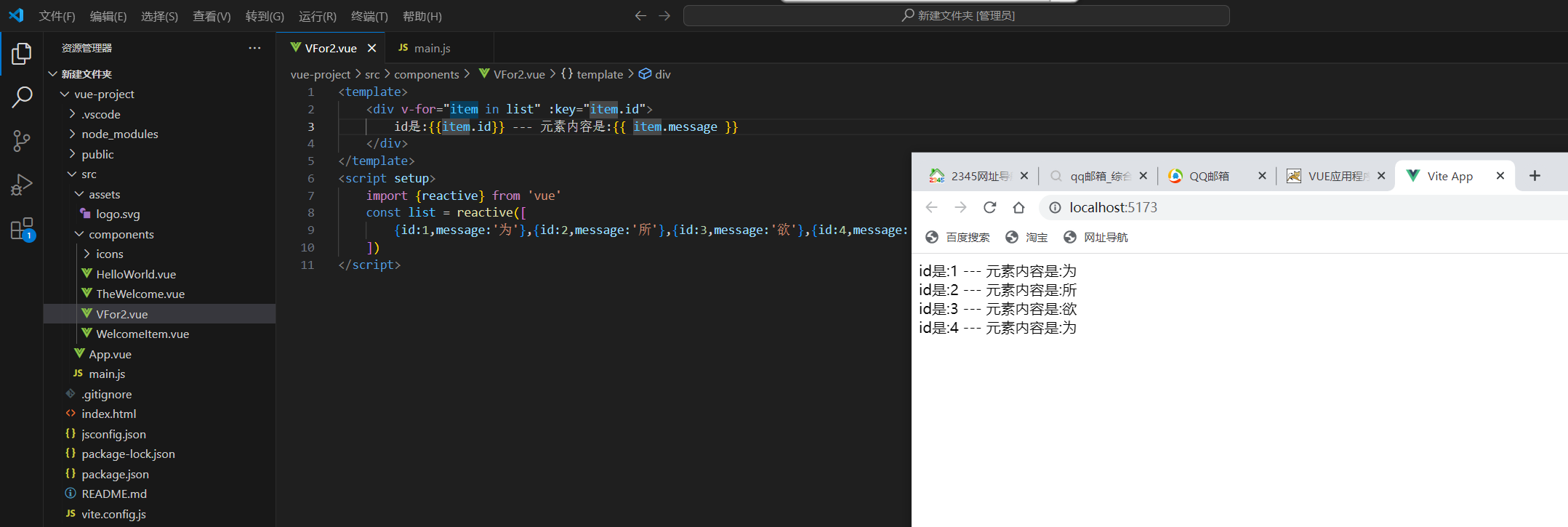Open logo.svg in the file tree
The image size is (1568, 527).
(x=118, y=214)
